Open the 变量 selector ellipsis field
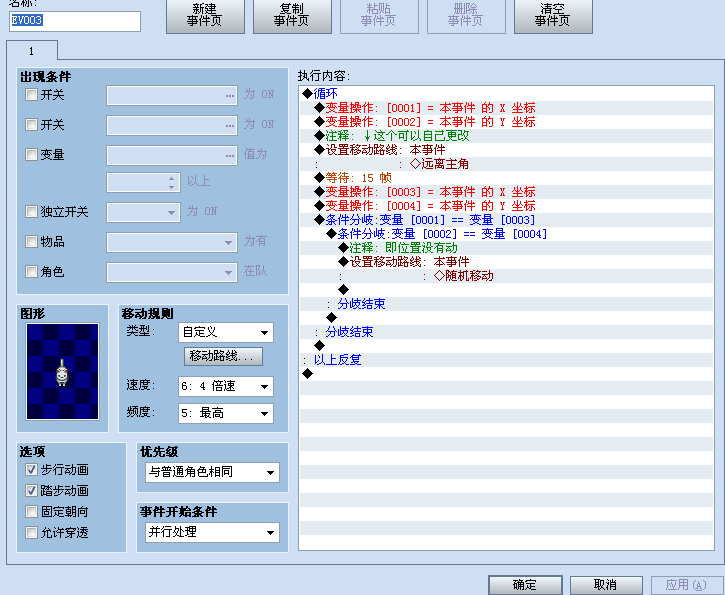The width and height of the screenshot is (725, 595). (x=172, y=155)
